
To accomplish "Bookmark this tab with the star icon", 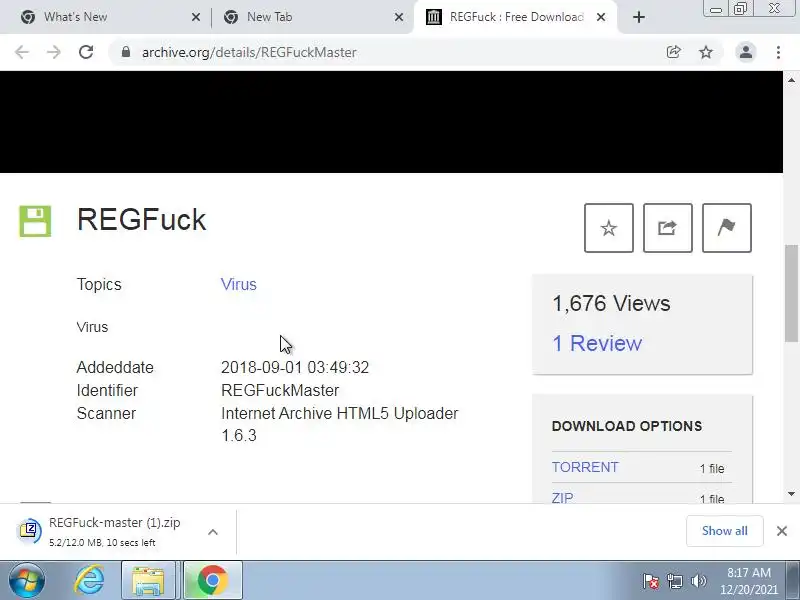I will [706, 52].
